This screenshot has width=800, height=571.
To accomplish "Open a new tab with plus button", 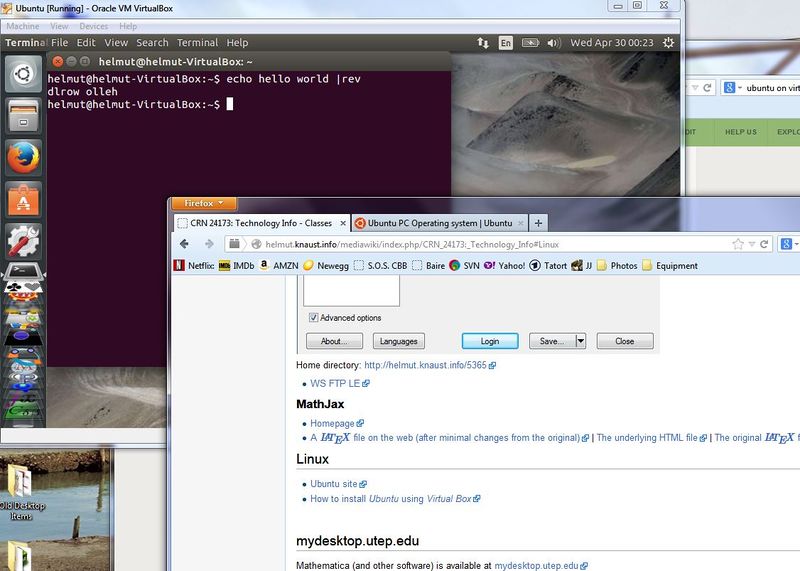I will pos(538,223).
